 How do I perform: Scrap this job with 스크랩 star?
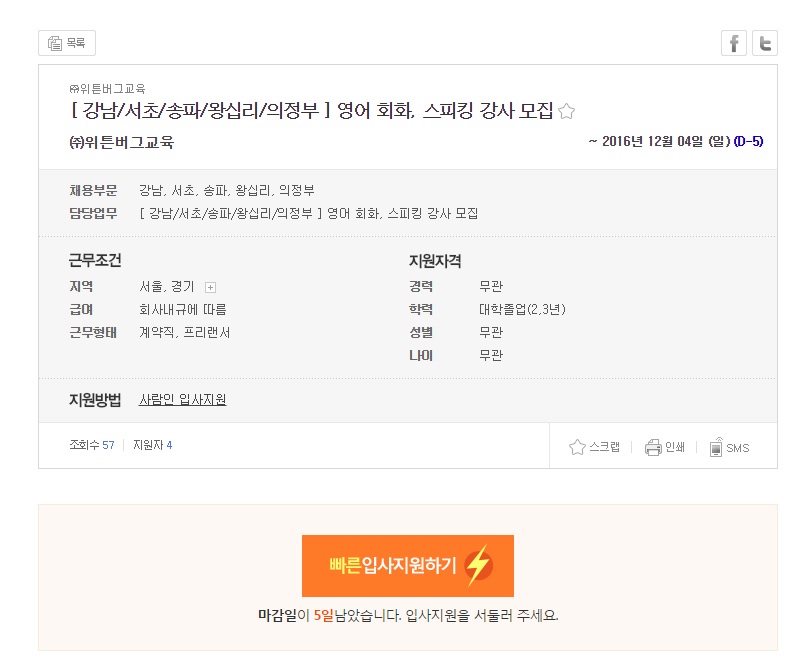(594, 447)
